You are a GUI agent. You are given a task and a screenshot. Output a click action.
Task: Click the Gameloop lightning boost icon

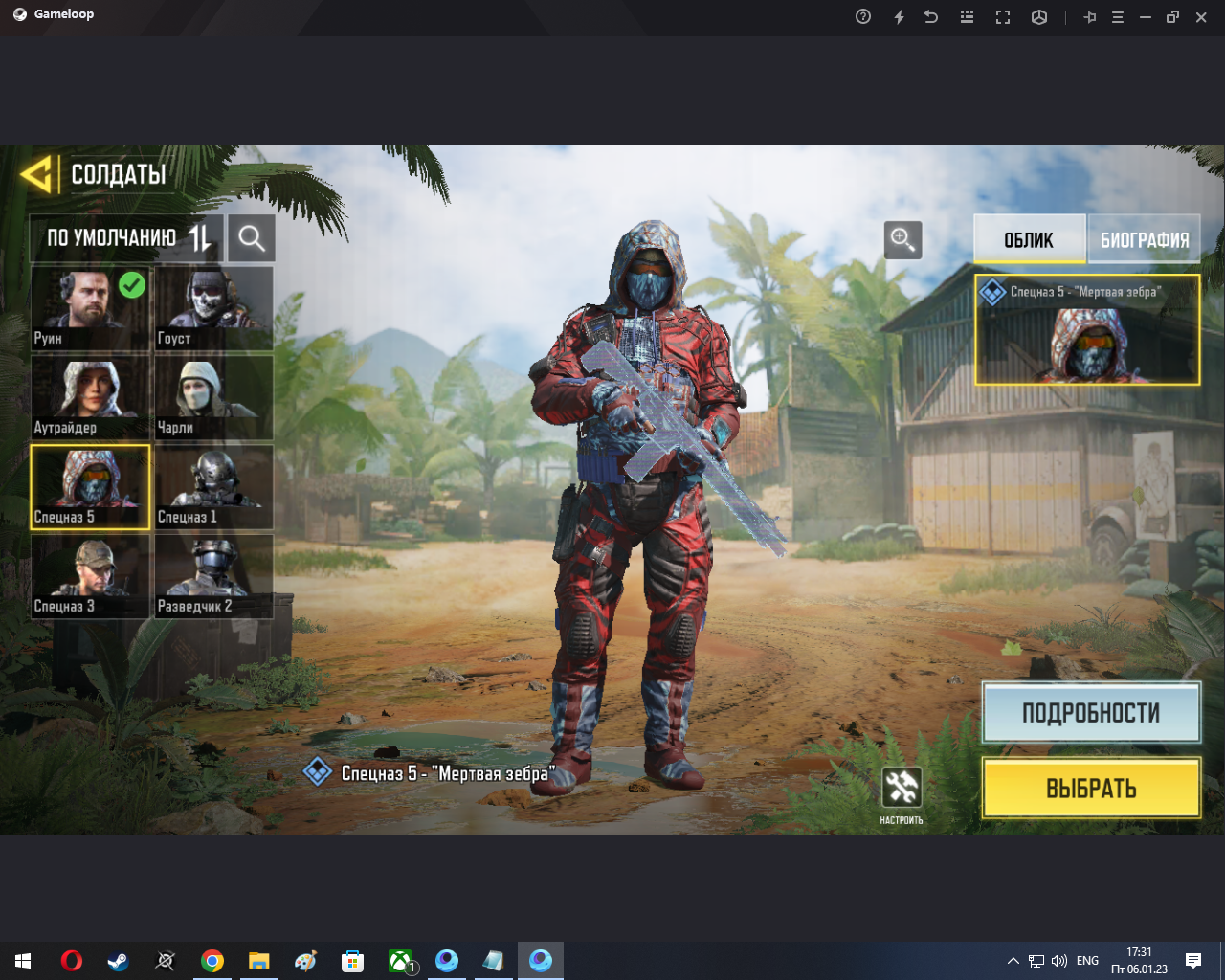(899, 17)
